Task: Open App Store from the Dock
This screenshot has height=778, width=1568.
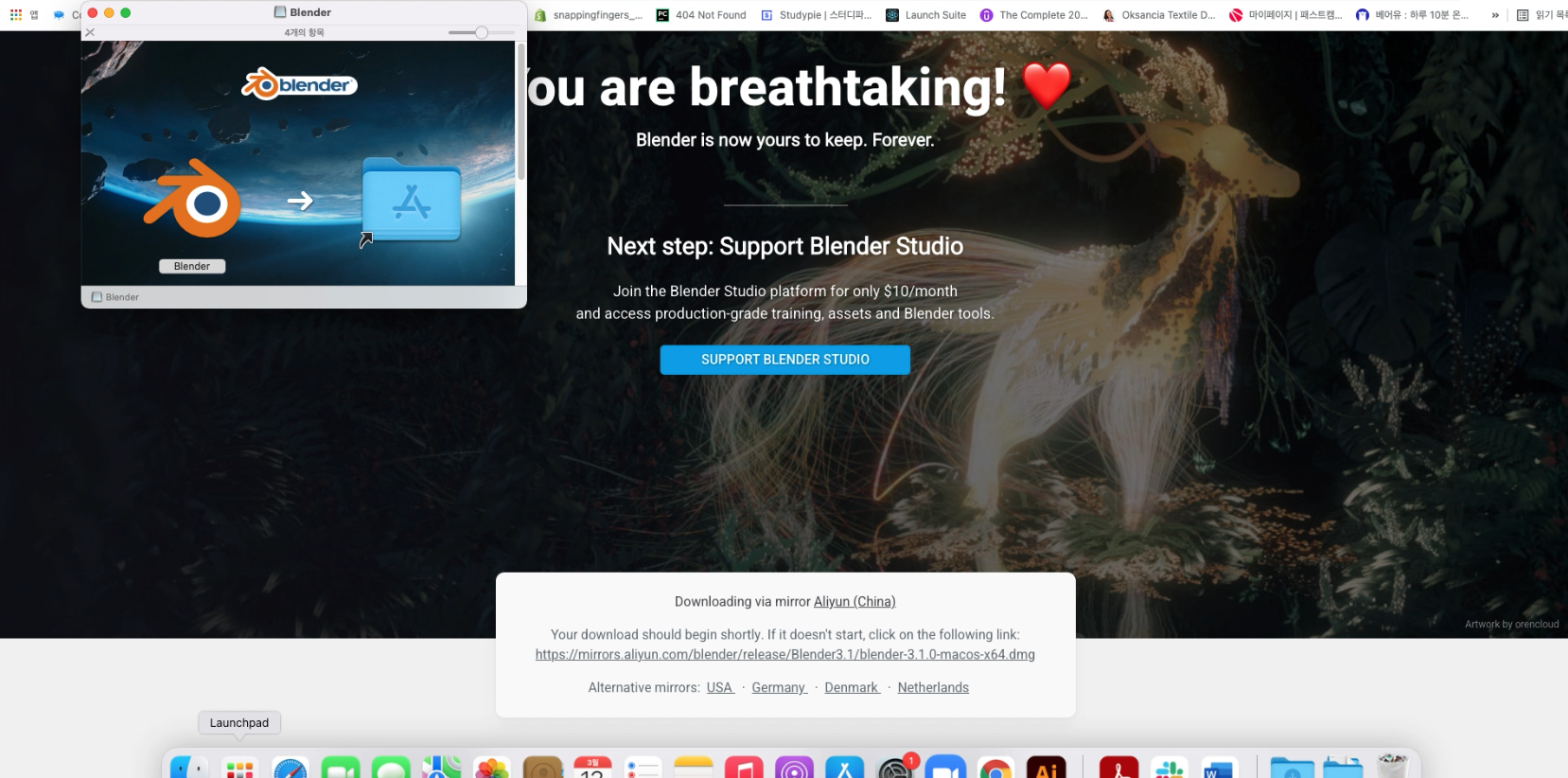Action: pyautogui.click(x=845, y=767)
